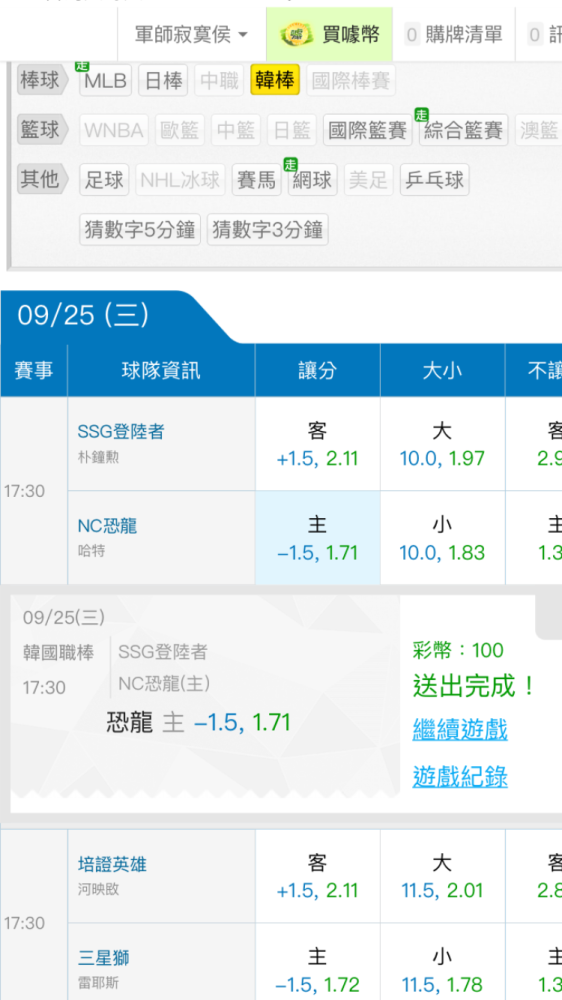The image size is (562, 1000).
Task: Pick over 11.5, 2.01
Action: (x=442, y=876)
